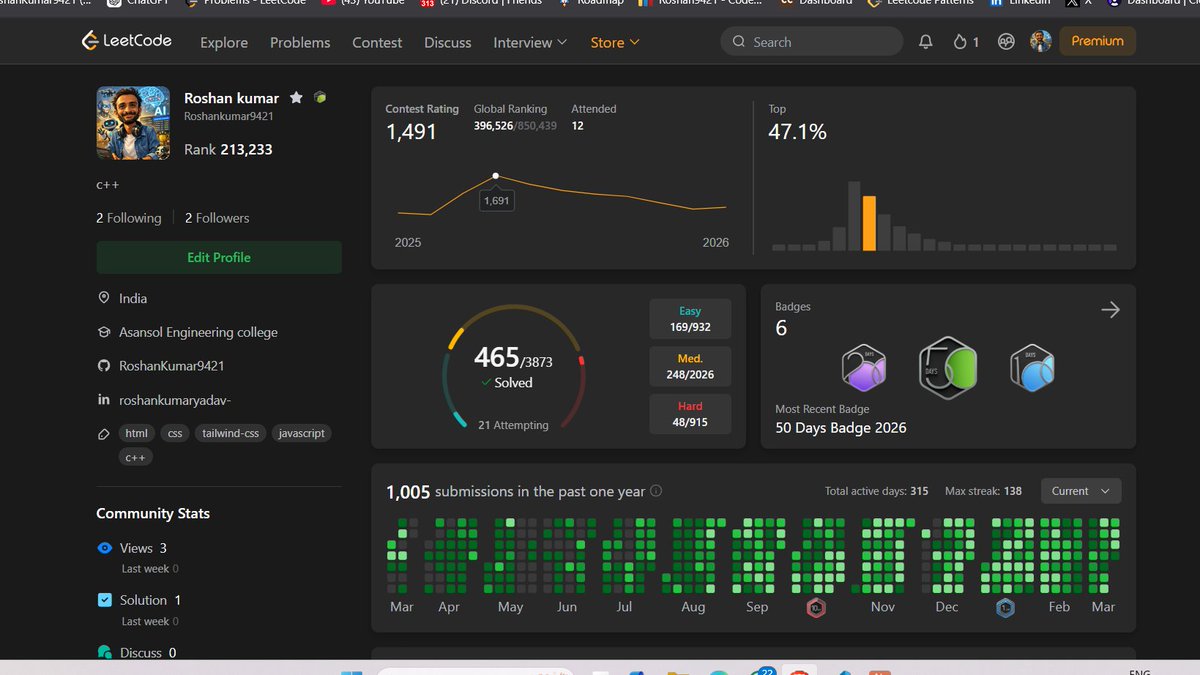Click the 50 Days Badge 2026 text
Screen dimensions: 1200x675
(x=841, y=428)
